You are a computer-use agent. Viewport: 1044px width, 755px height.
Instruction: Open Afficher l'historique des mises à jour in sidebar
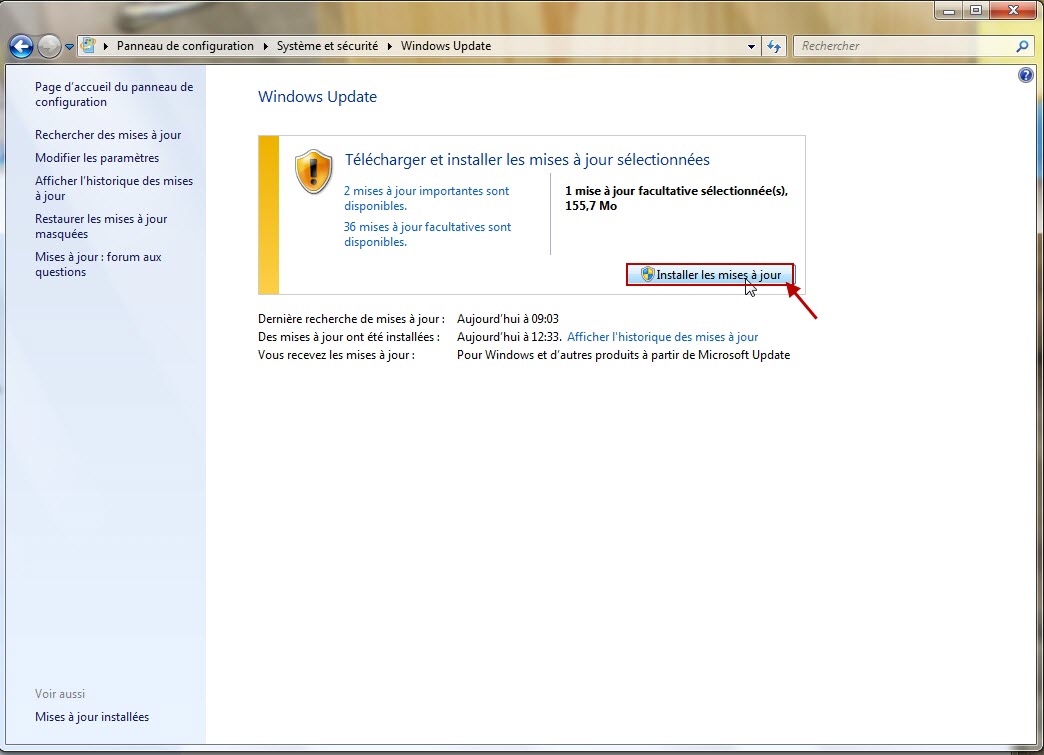coord(114,188)
